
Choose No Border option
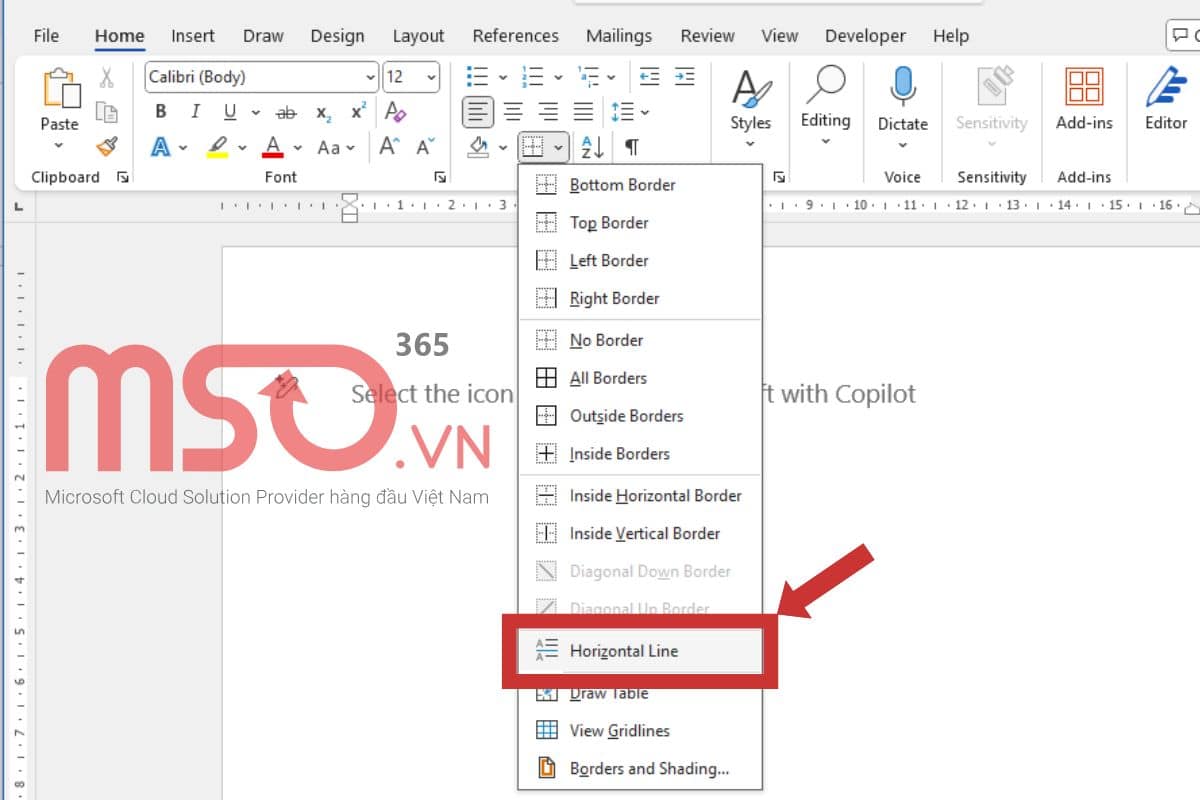tap(640, 340)
